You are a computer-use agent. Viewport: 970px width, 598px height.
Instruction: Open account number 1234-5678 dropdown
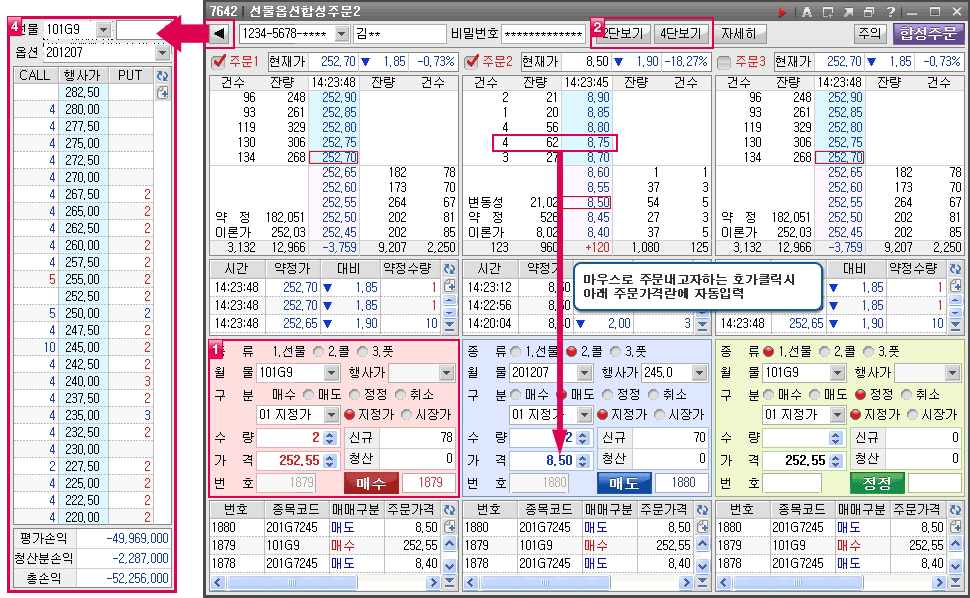coord(341,33)
